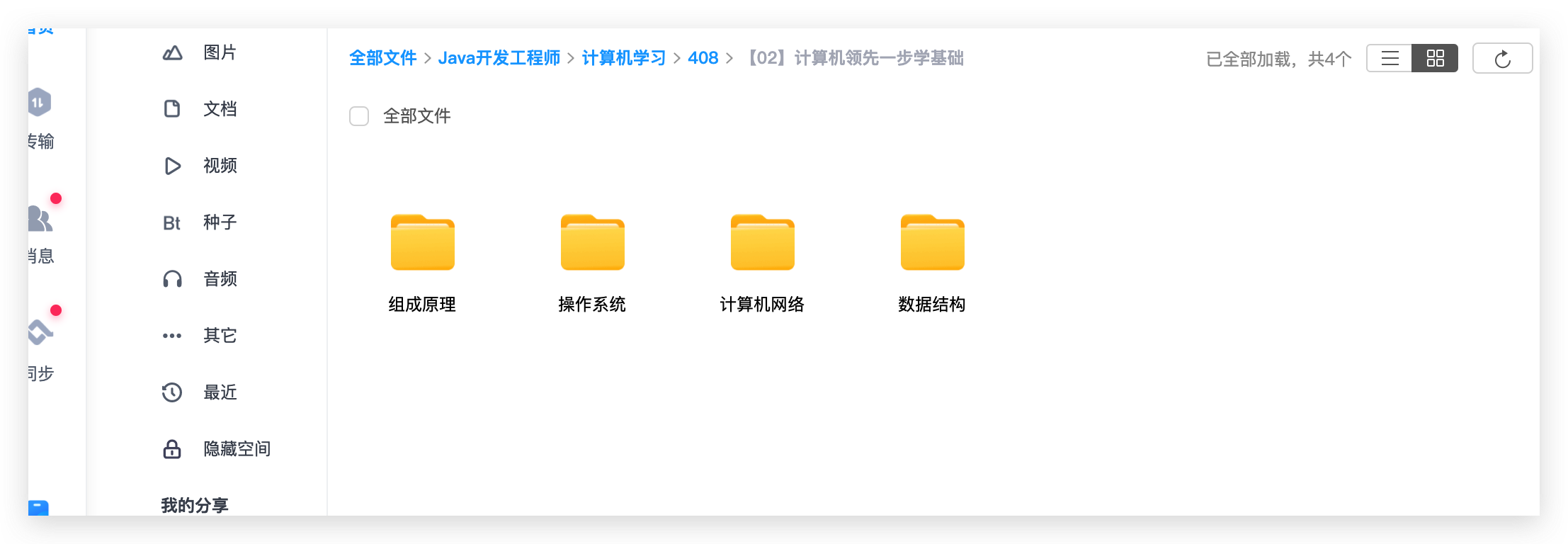
Task: Open the 操作系统 folder
Action: tap(592, 242)
